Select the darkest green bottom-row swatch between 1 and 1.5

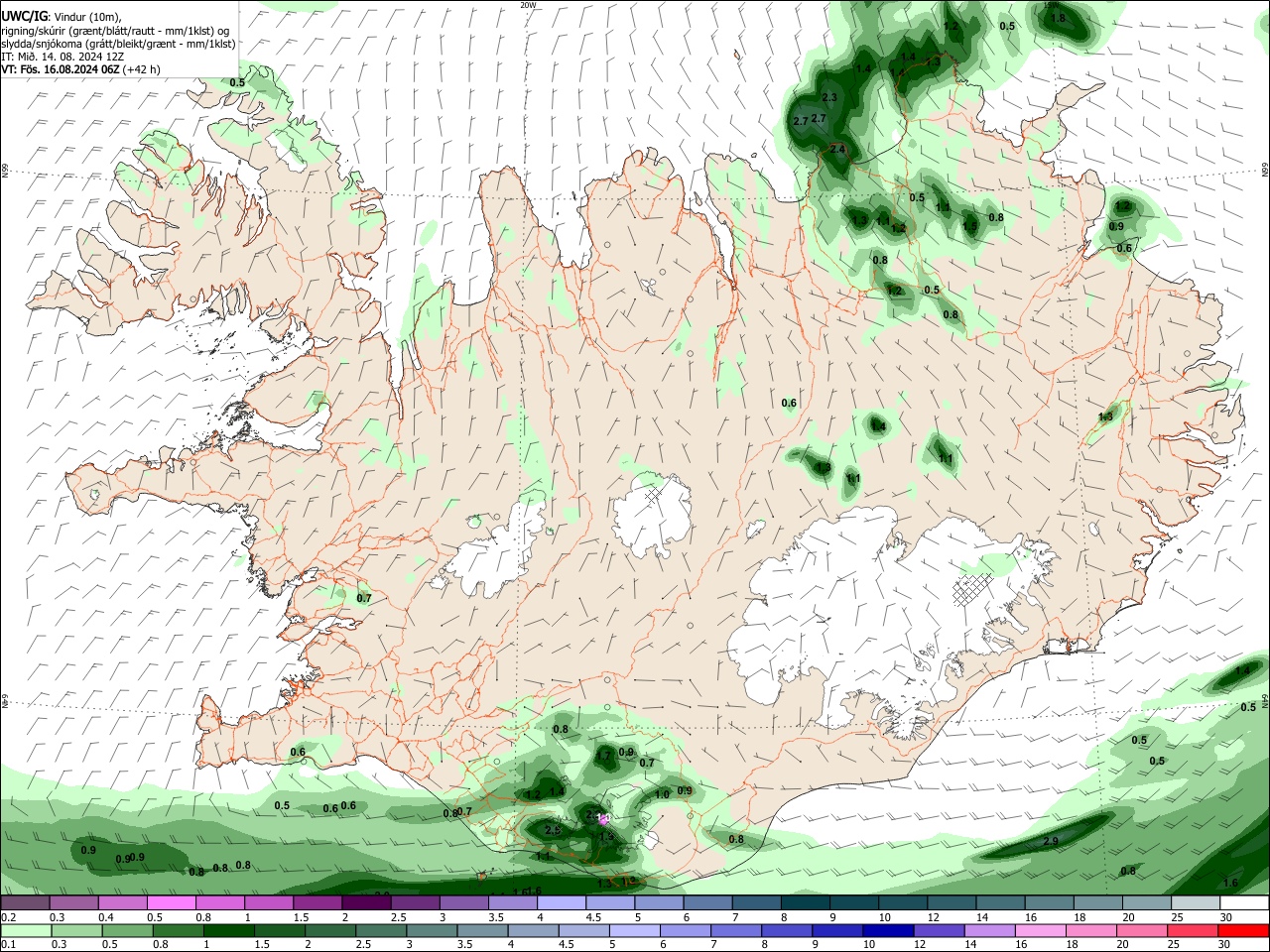(228, 931)
